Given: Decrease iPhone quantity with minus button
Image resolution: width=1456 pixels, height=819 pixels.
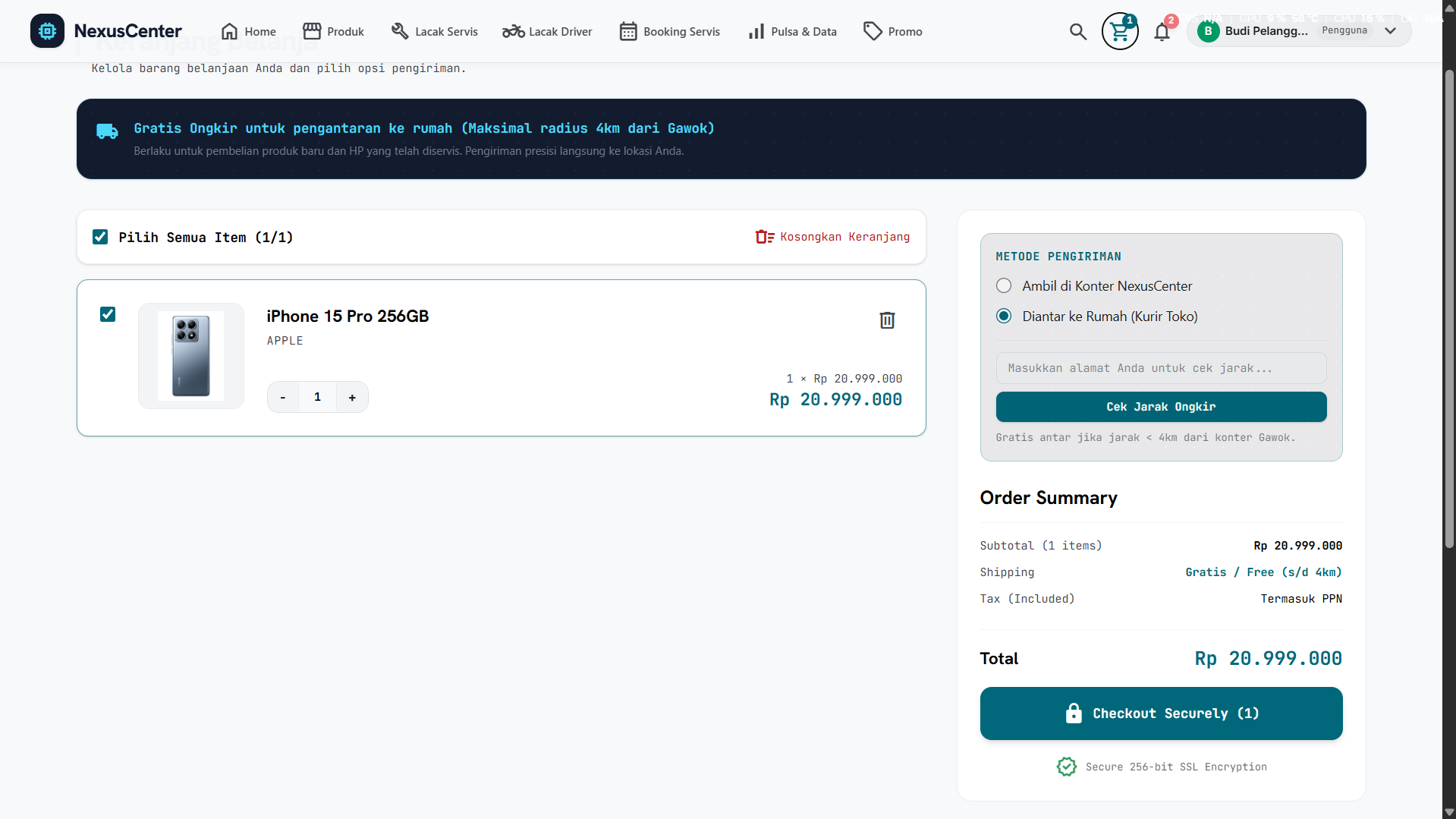Looking at the screenshot, I should tap(283, 397).
